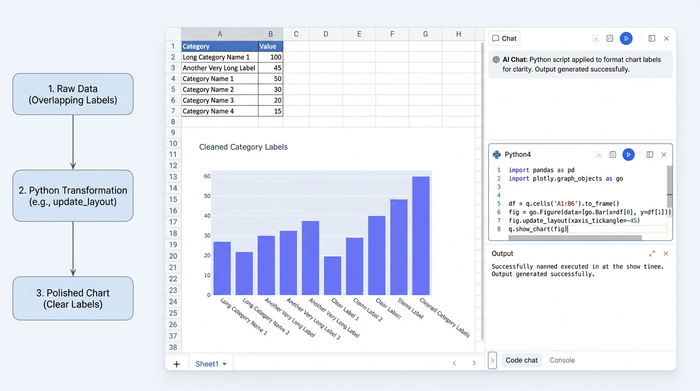This screenshot has width=700, height=391.
Task: Click the chart title 'Cleaned Category Labels'
Action: click(x=243, y=147)
